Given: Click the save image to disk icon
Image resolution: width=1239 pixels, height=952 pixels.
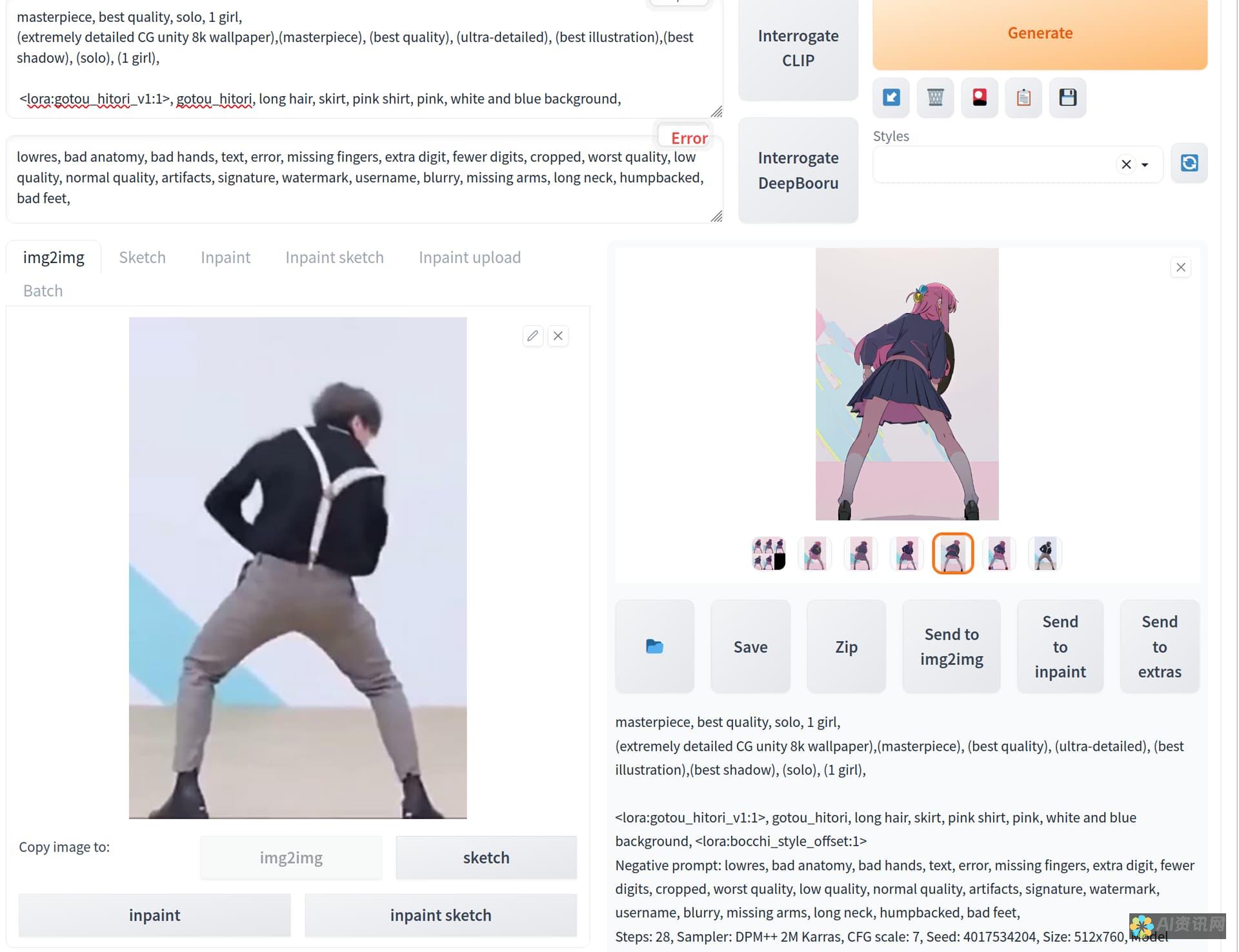Looking at the screenshot, I should (1068, 97).
